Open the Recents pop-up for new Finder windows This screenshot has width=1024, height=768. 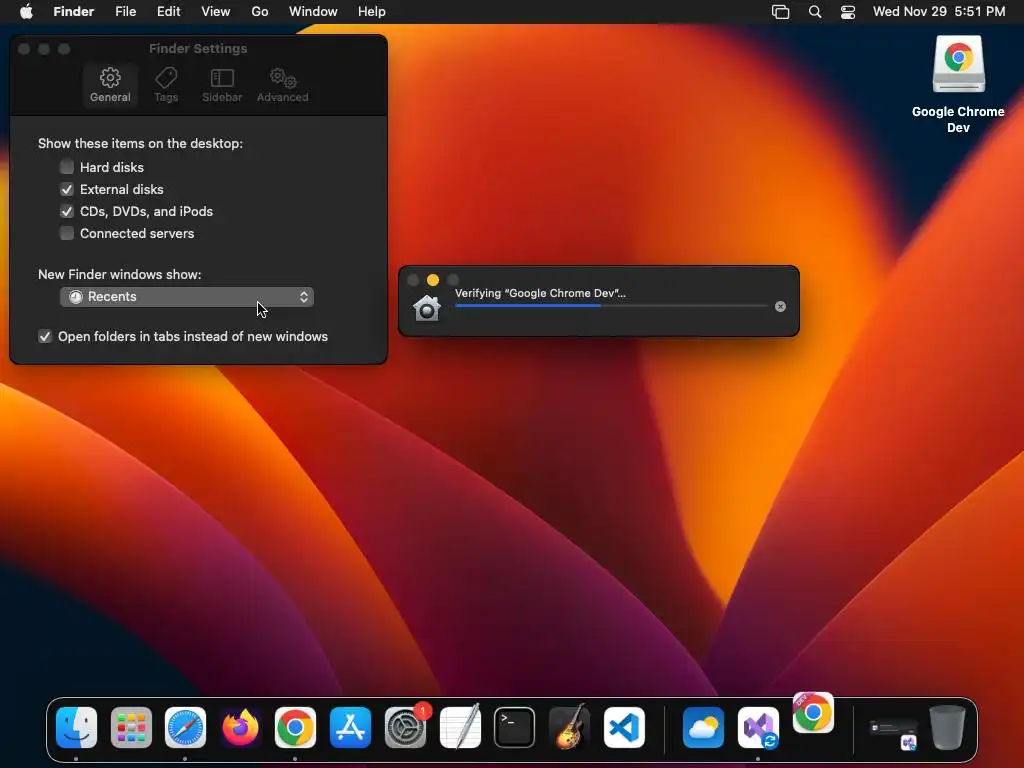pyautogui.click(x=187, y=296)
